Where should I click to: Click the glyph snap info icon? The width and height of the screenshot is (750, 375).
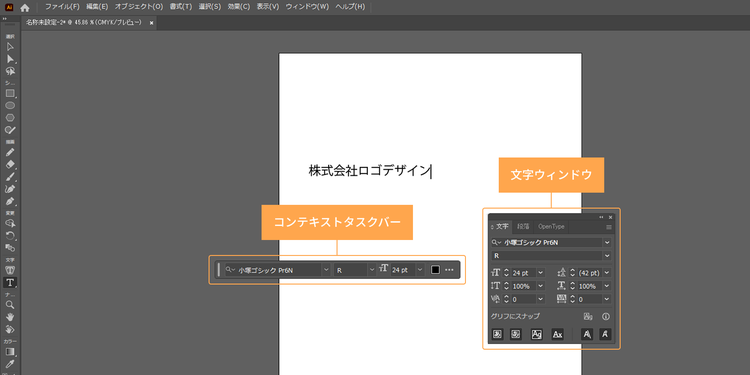[606, 317]
